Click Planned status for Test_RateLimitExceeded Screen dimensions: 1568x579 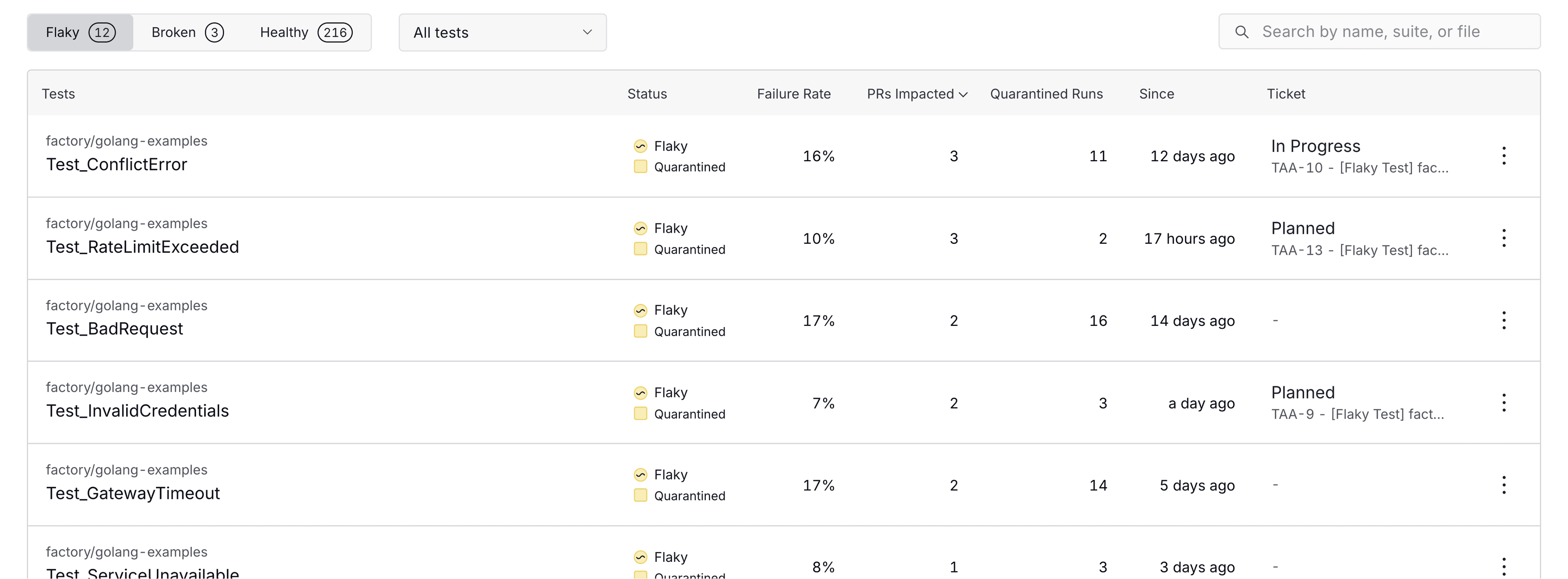tap(1303, 228)
